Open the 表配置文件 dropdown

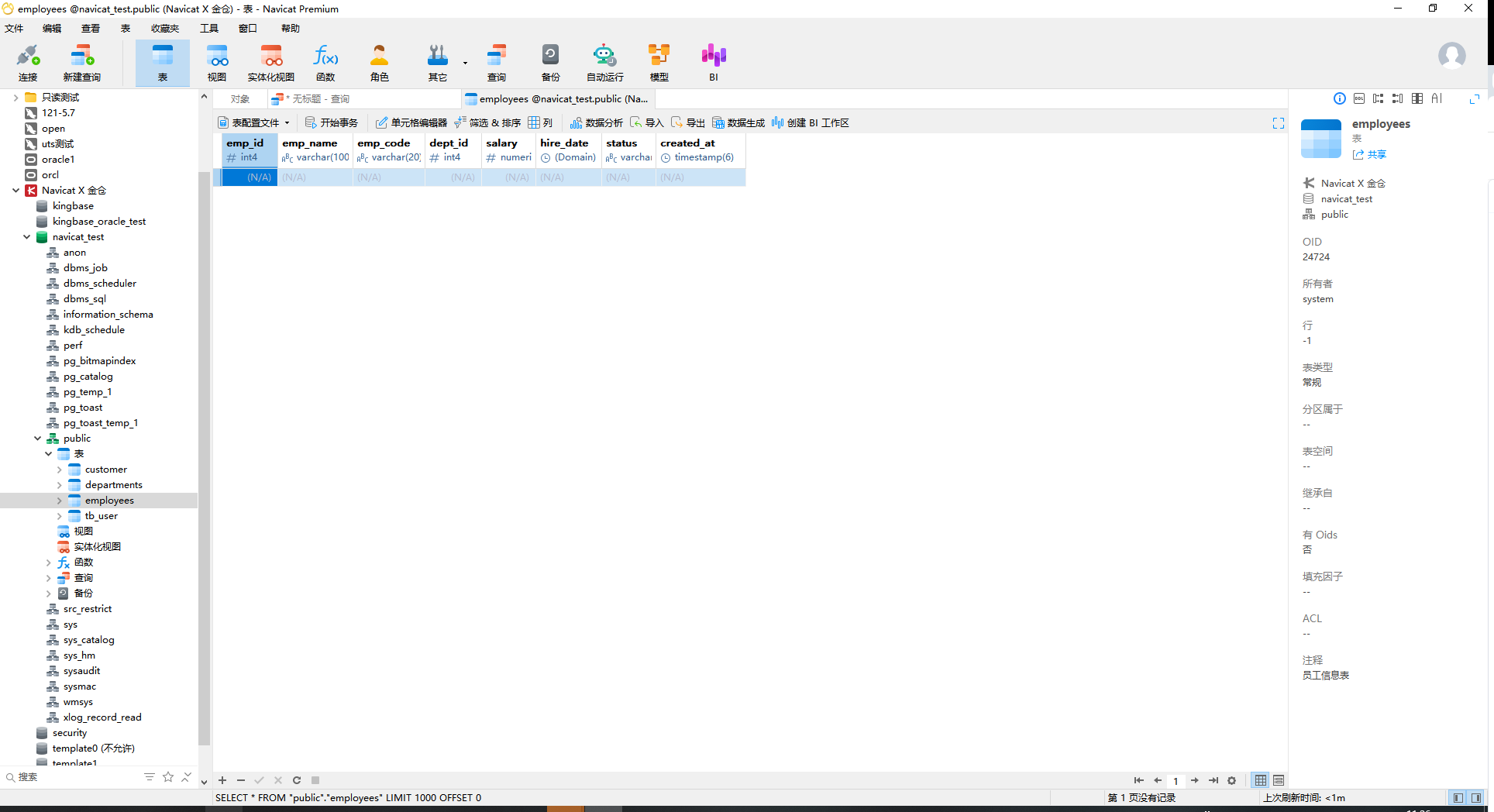click(253, 123)
